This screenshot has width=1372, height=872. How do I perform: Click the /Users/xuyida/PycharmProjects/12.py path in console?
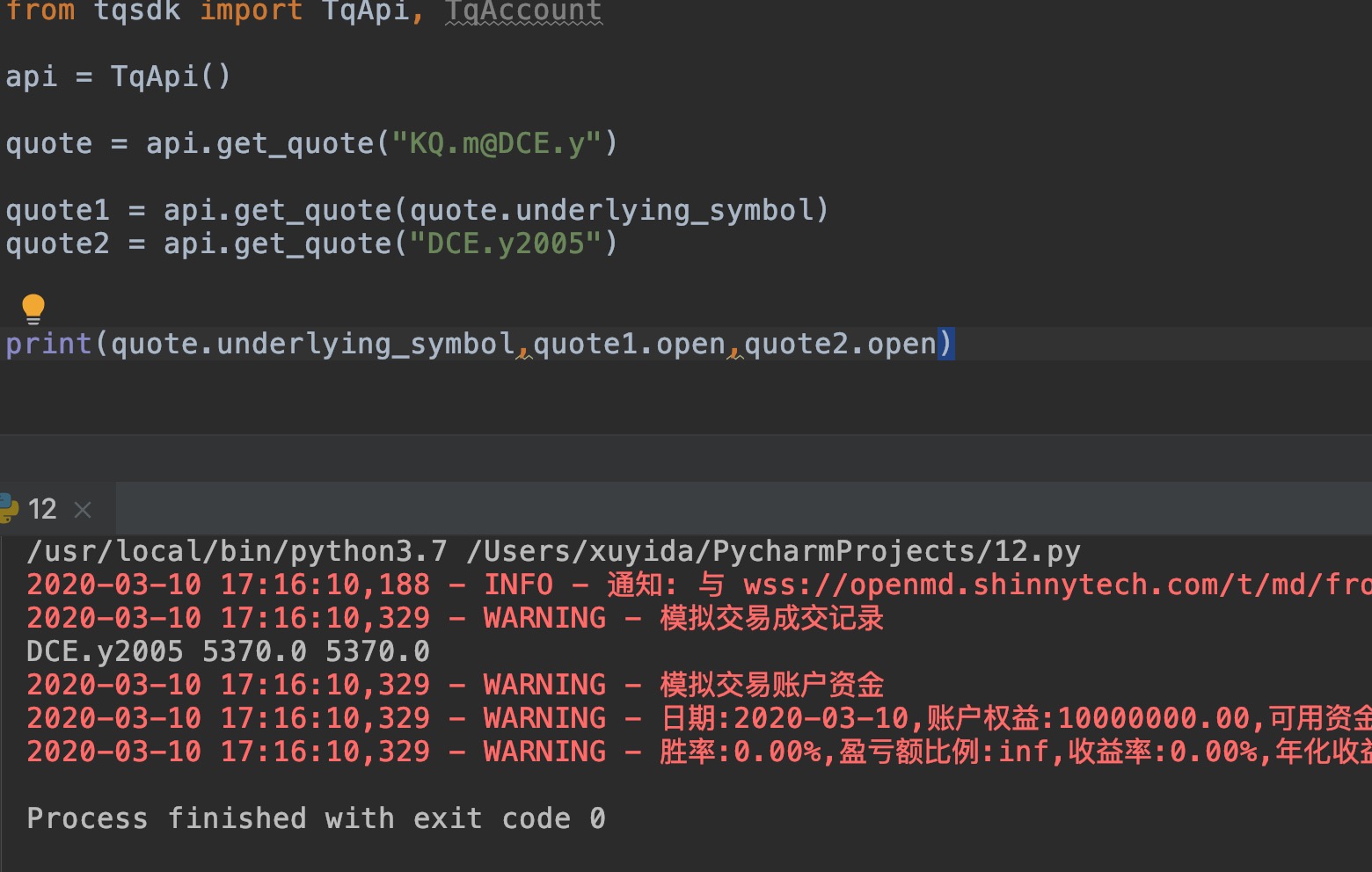pyautogui.click(x=773, y=551)
